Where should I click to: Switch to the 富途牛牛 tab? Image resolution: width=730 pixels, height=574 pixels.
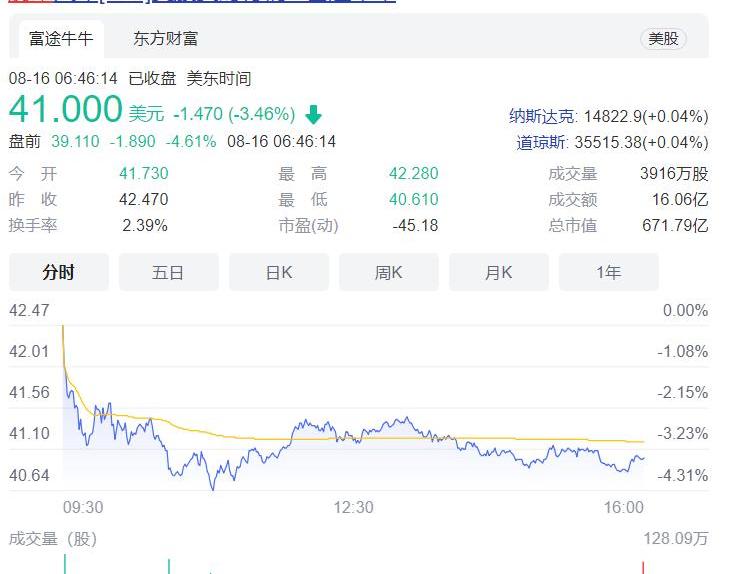pos(61,39)
